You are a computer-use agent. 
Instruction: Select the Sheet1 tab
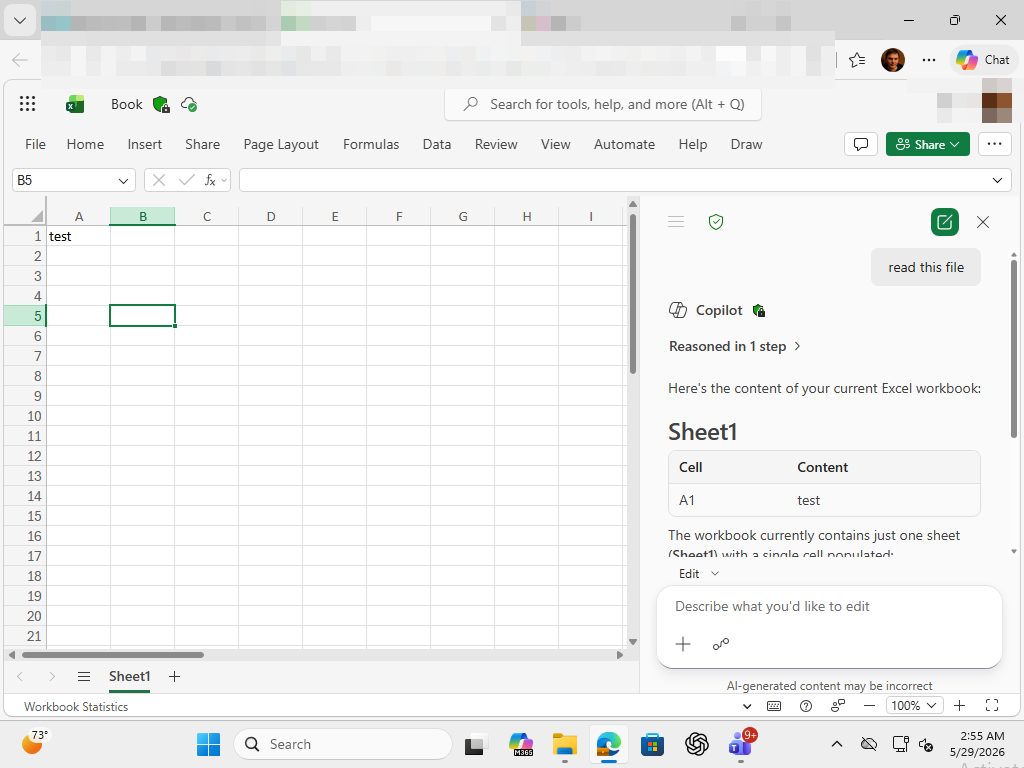point(129,677)
